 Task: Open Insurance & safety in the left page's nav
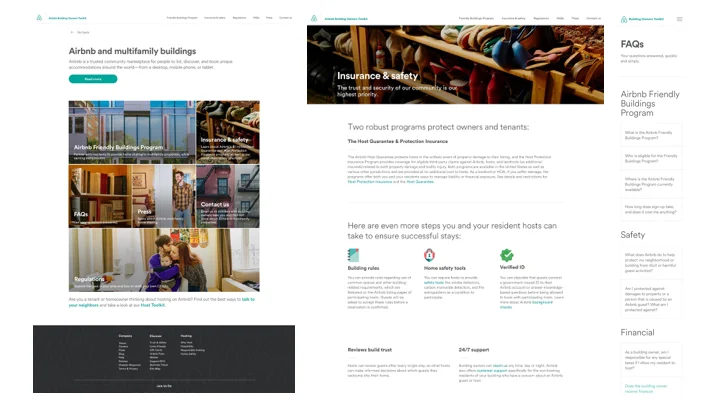click(x=214, y=18)
